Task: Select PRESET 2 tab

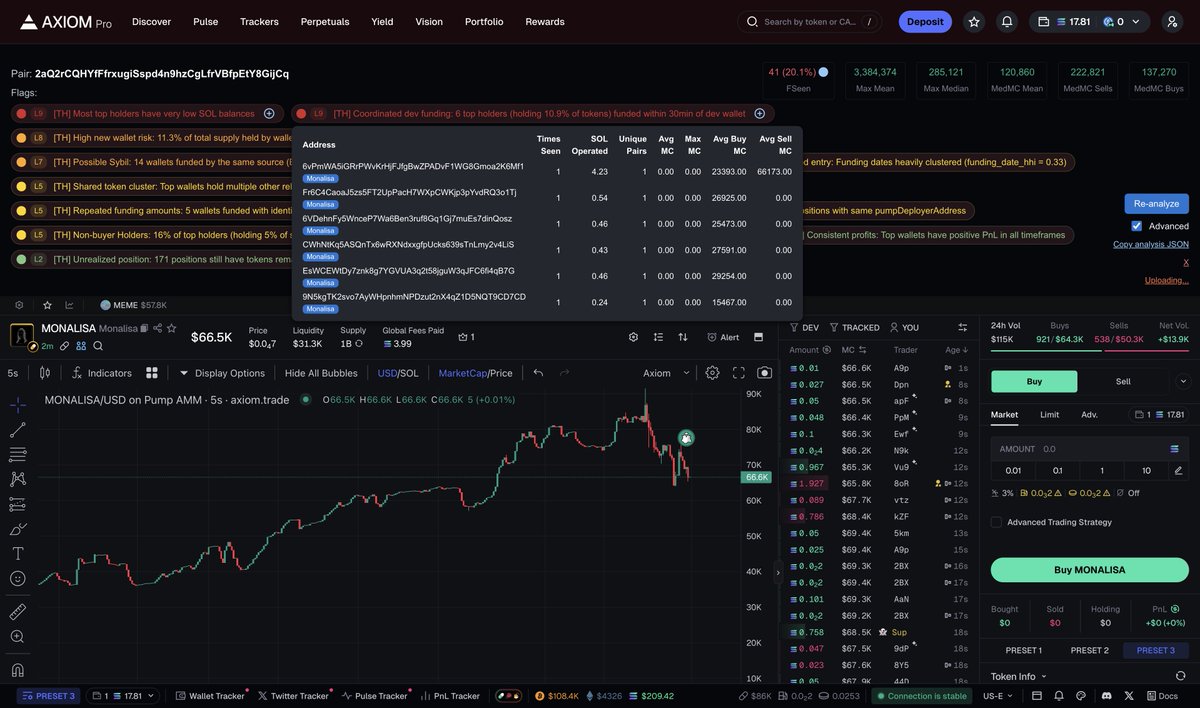Action: click(x=1089, y=650)
